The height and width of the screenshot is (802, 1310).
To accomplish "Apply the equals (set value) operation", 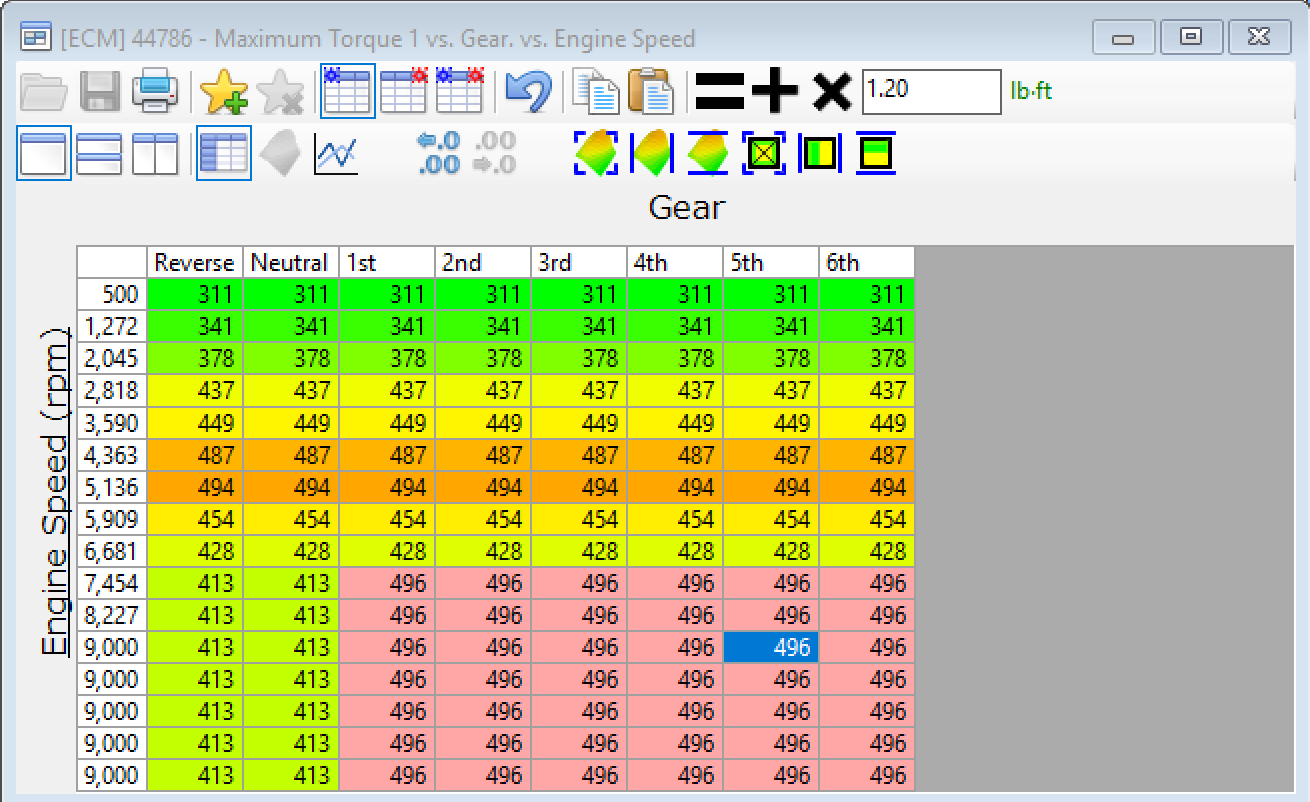I will click(720, 92).
